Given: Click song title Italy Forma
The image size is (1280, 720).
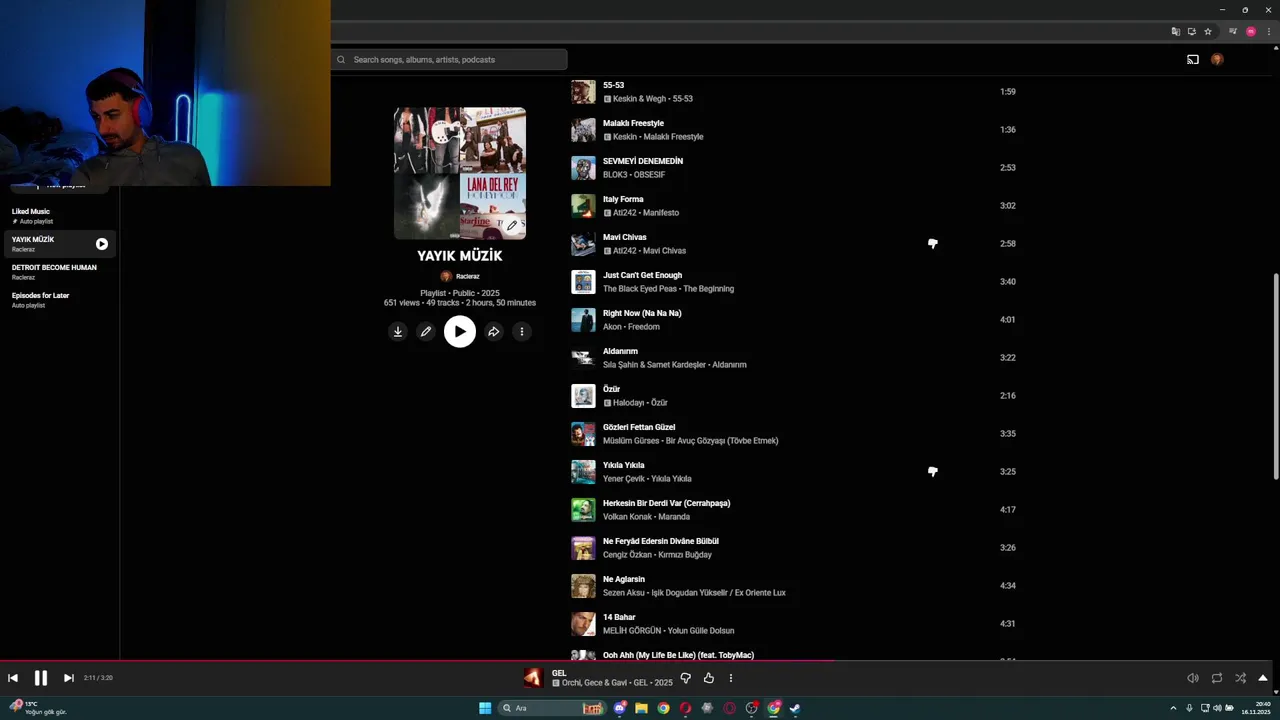Looking at the screenshot, I should (623, 199).
